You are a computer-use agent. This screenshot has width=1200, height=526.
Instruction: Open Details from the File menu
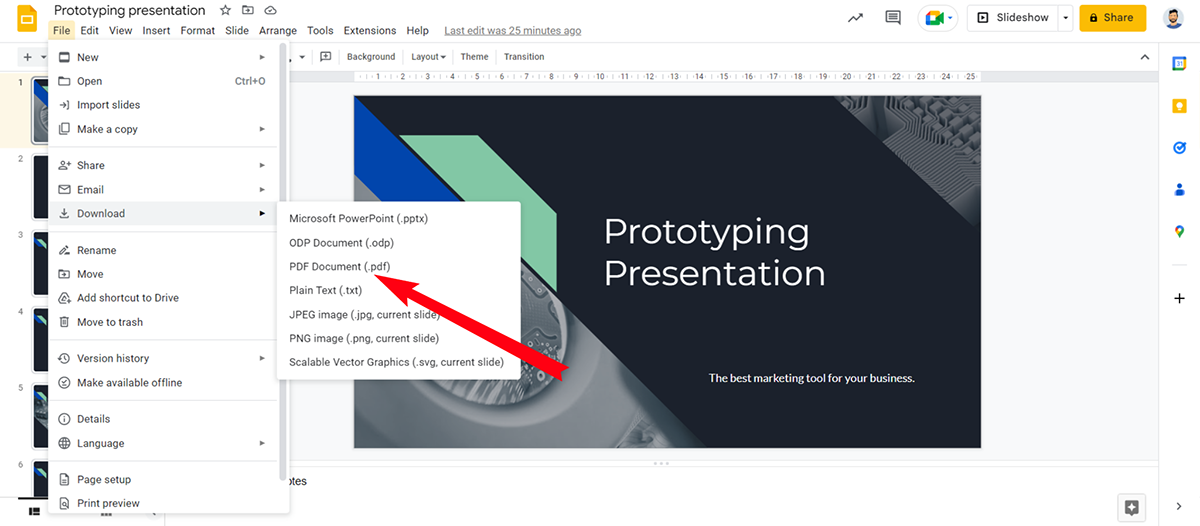[165, 419]
